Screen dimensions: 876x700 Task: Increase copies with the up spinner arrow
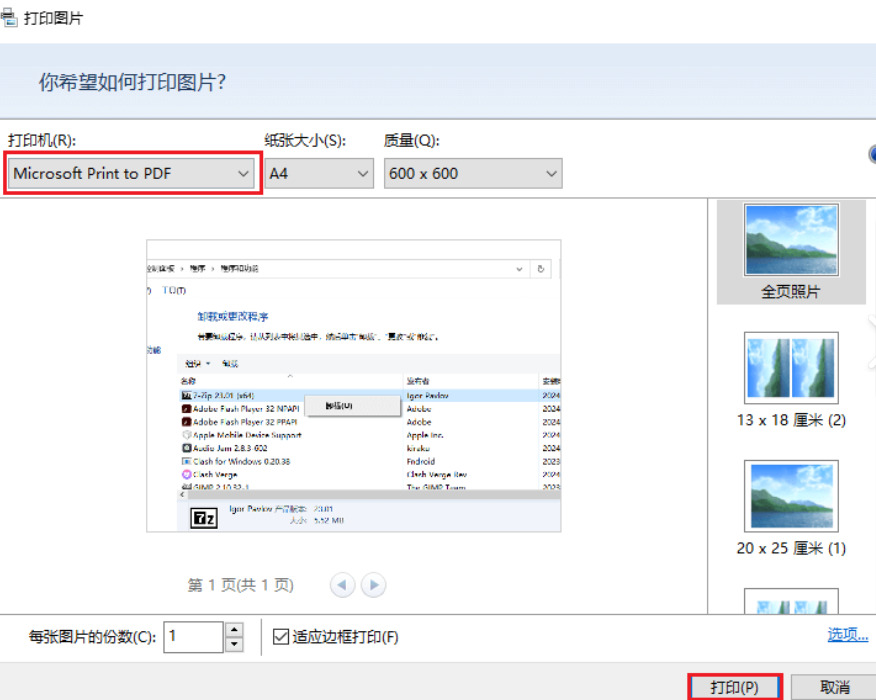click(234, 630)
